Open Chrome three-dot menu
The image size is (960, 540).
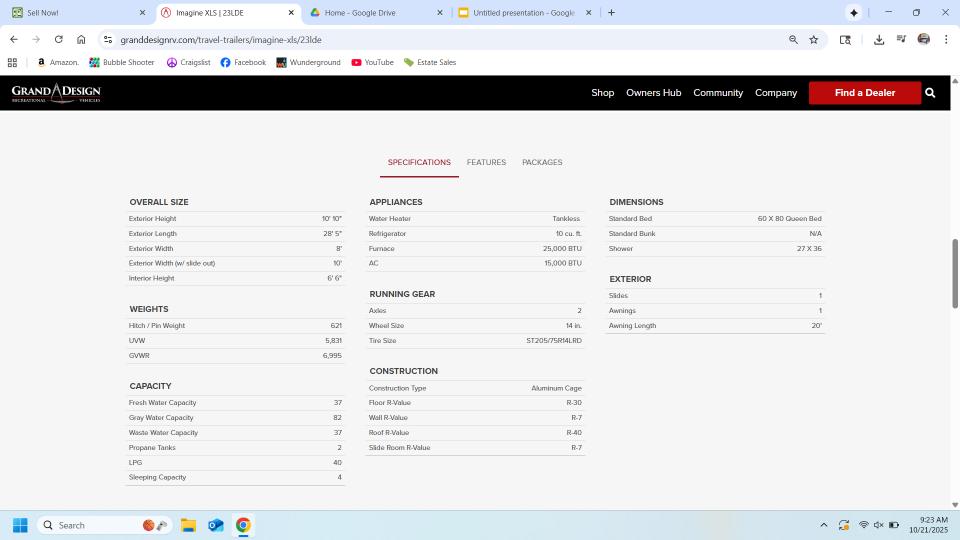point(945,40)
